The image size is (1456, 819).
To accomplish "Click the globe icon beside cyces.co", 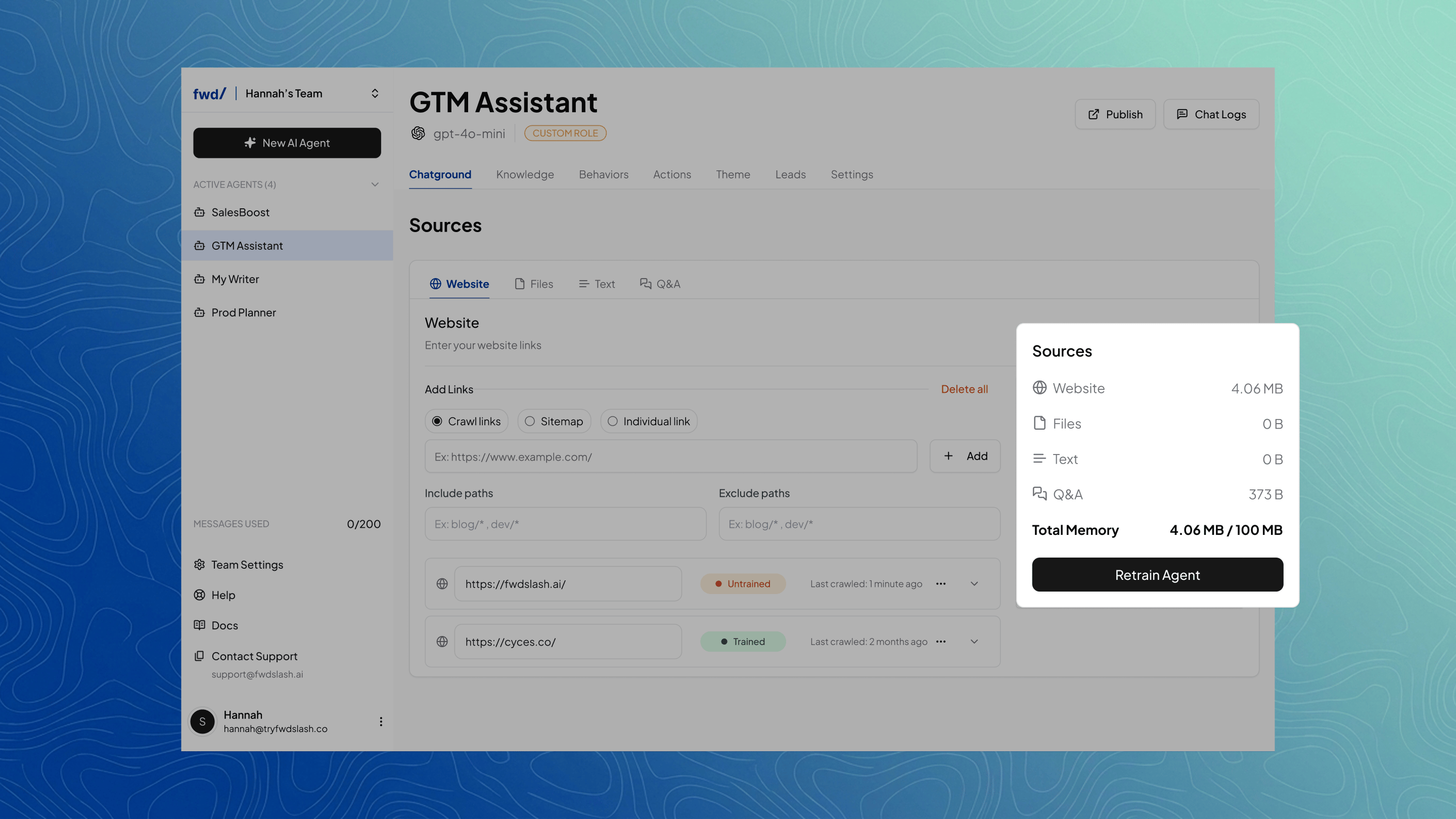I will (x=442, y=642).
